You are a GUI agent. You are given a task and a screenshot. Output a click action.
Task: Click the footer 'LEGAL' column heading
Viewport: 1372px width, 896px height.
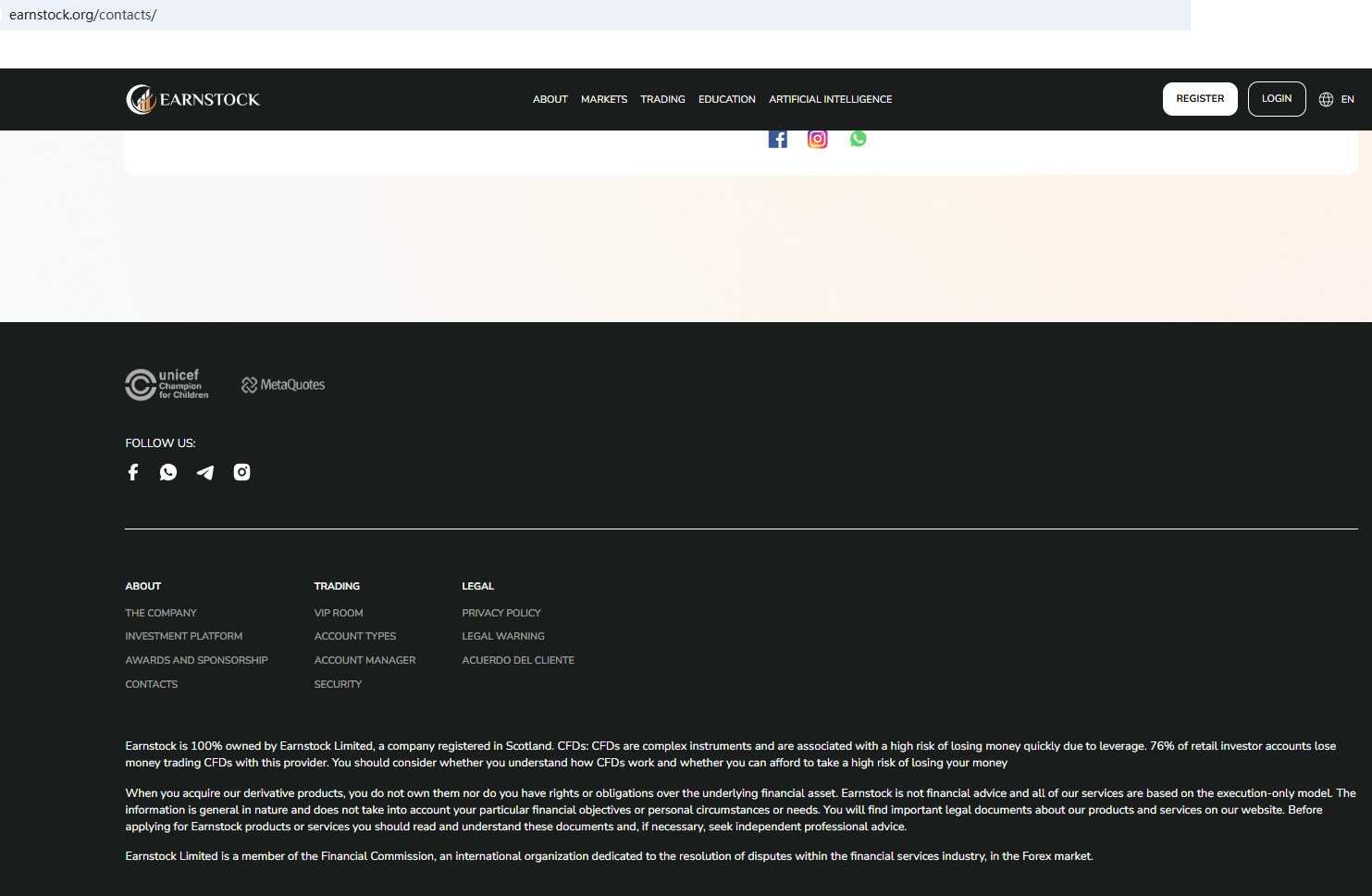click(478, 586)
